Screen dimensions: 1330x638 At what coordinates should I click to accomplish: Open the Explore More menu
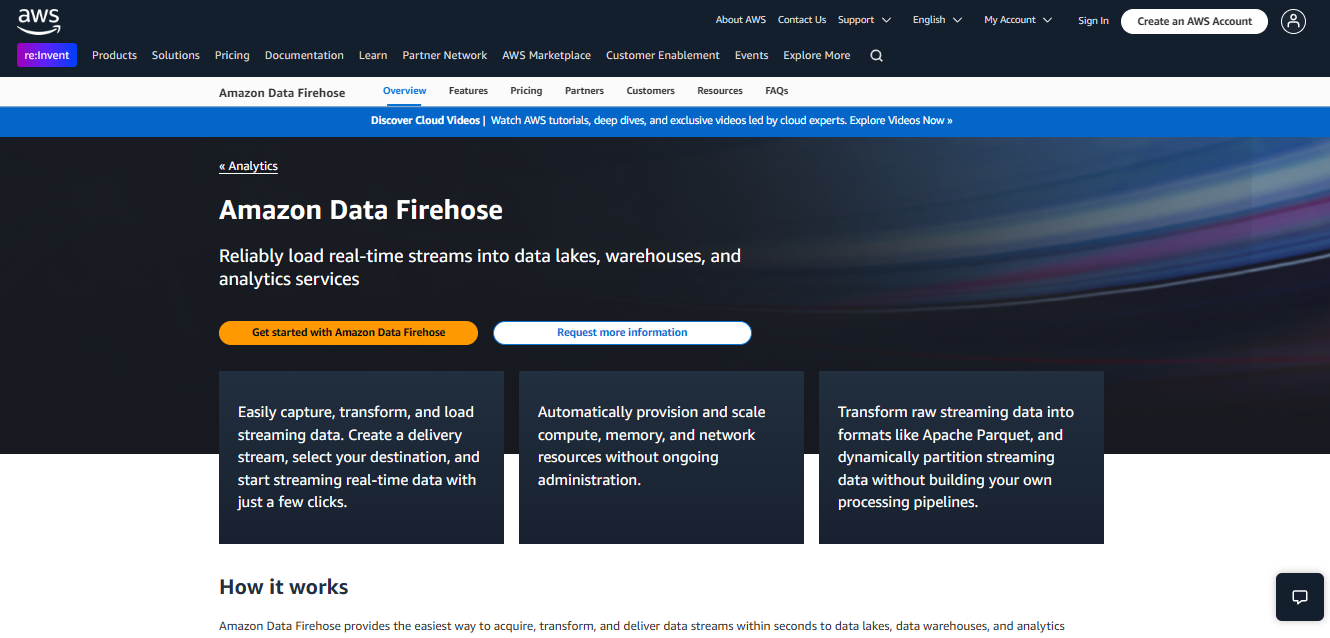tap(817, 56)
